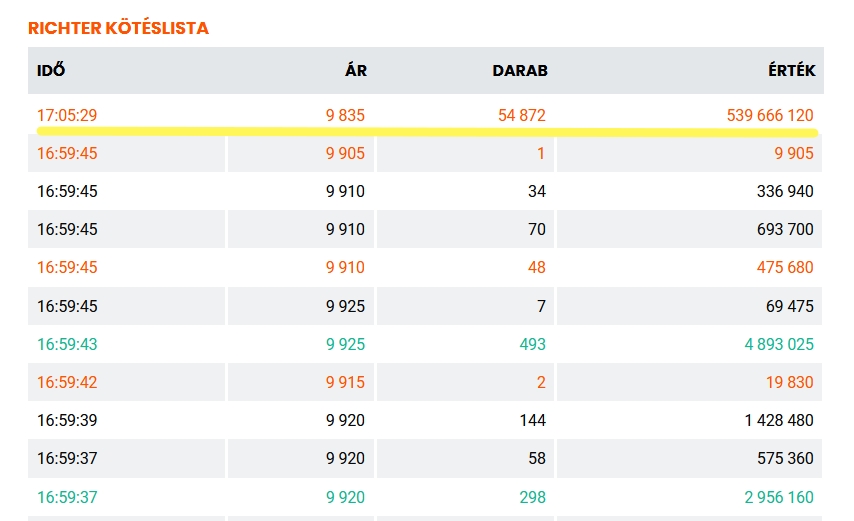Image resolution: width=854 pixels, height=521 pixels.
Task: Select the 16:59:43 time cell
Action: 67,344
